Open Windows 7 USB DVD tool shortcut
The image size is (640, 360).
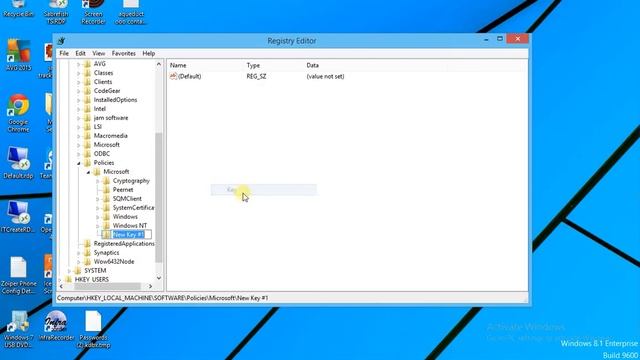pyautogui.click(x=18, y=329)
